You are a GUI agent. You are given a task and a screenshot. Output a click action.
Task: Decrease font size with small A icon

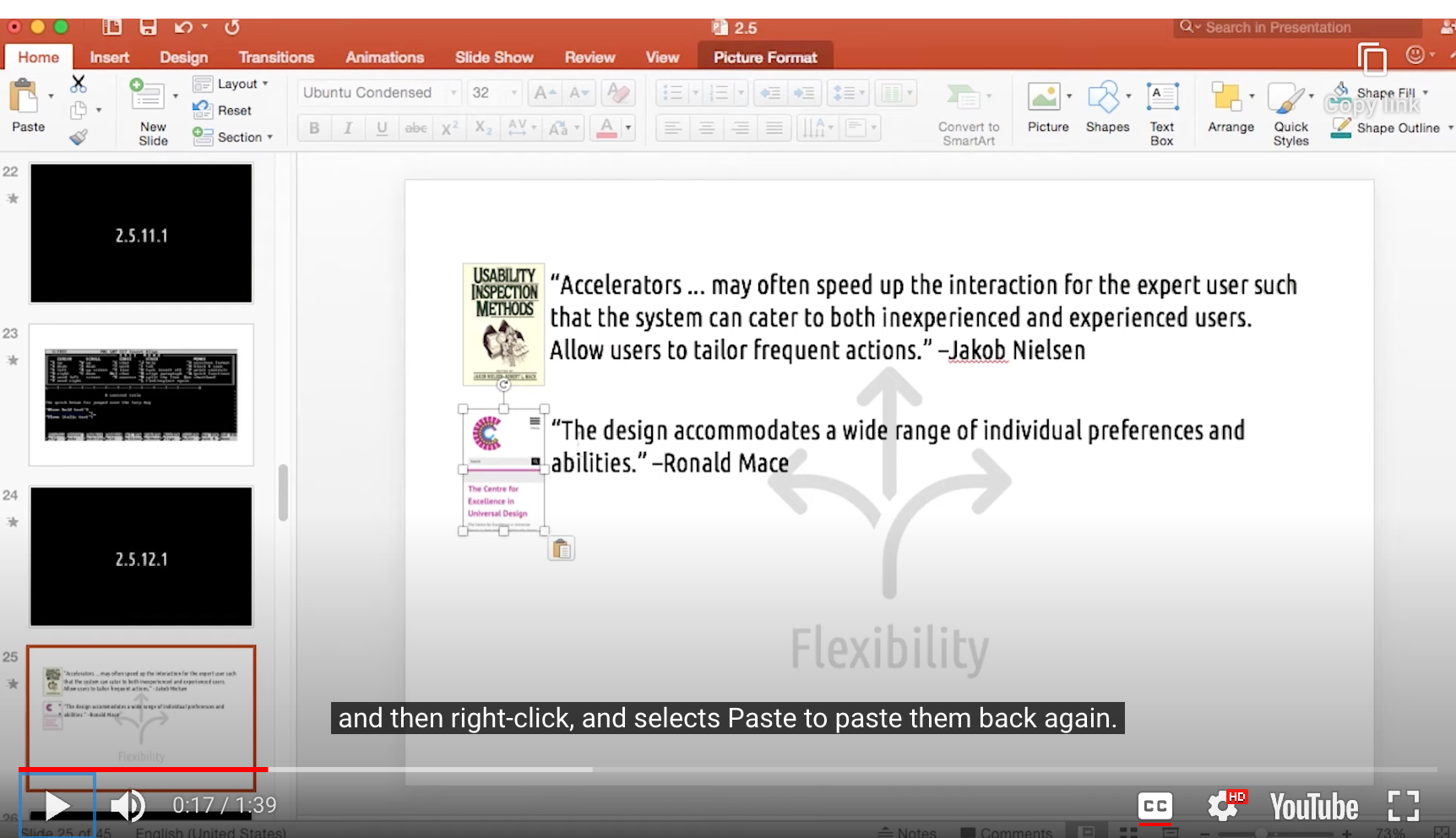(x=579, y=92)
